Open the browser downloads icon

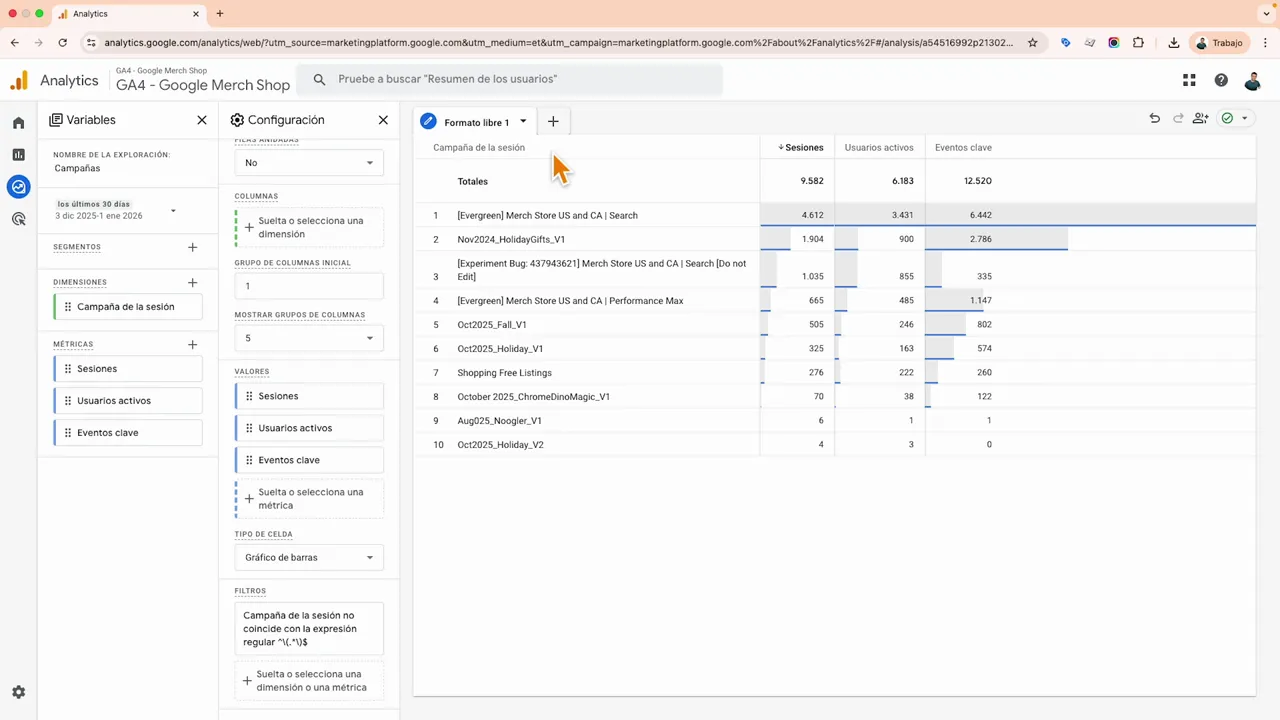click(1173, 43)
